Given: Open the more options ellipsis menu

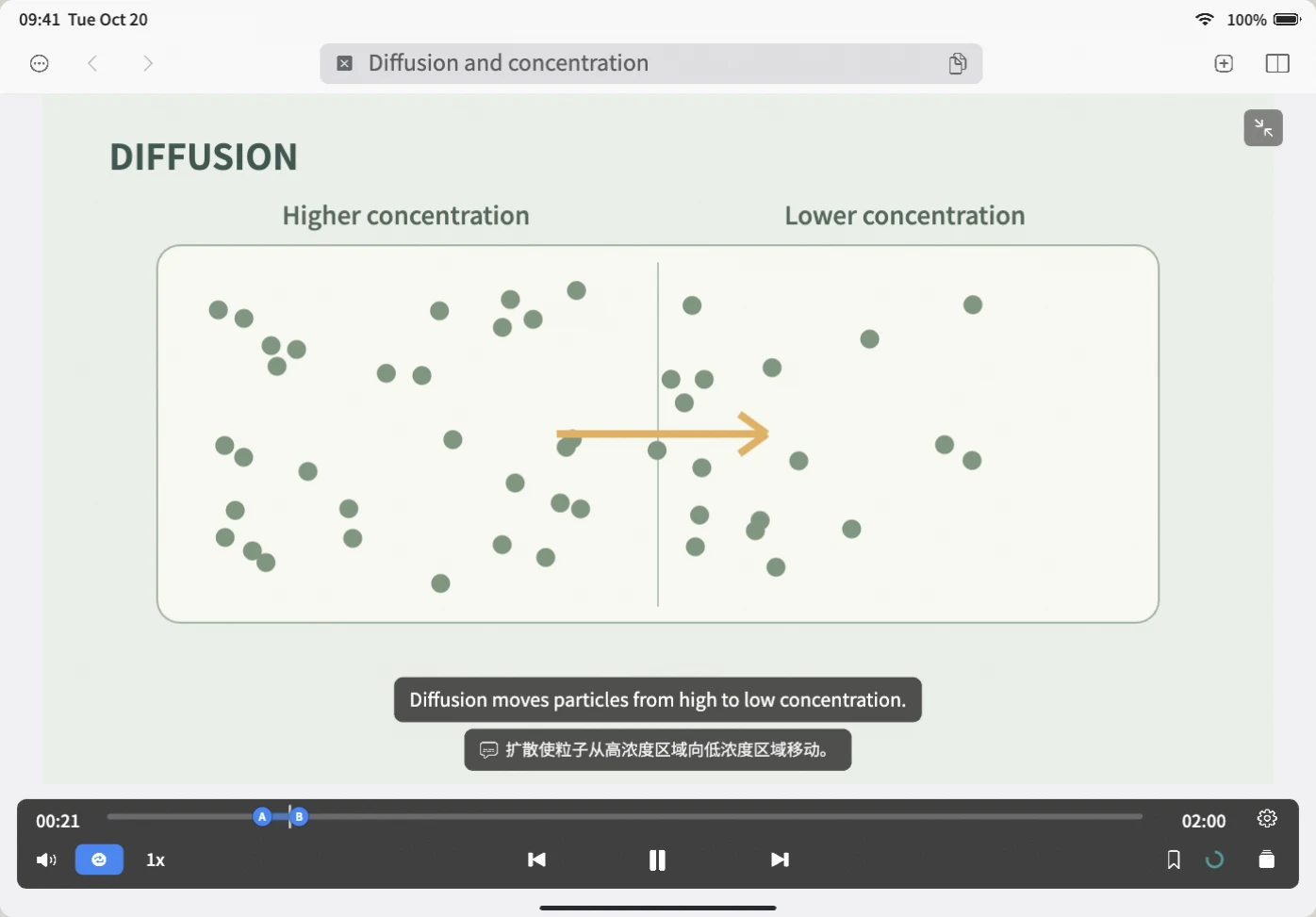Looking at the screenshot, I should pyautogui.click(x=40, y=64).
